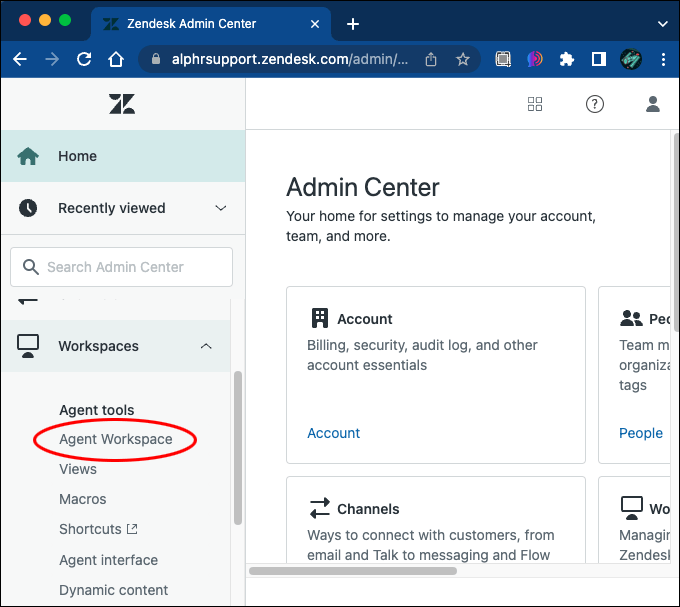Click the share icon in address bar
Image resolution: width=680 pixels, height=607 pixels.
(431, 59)
